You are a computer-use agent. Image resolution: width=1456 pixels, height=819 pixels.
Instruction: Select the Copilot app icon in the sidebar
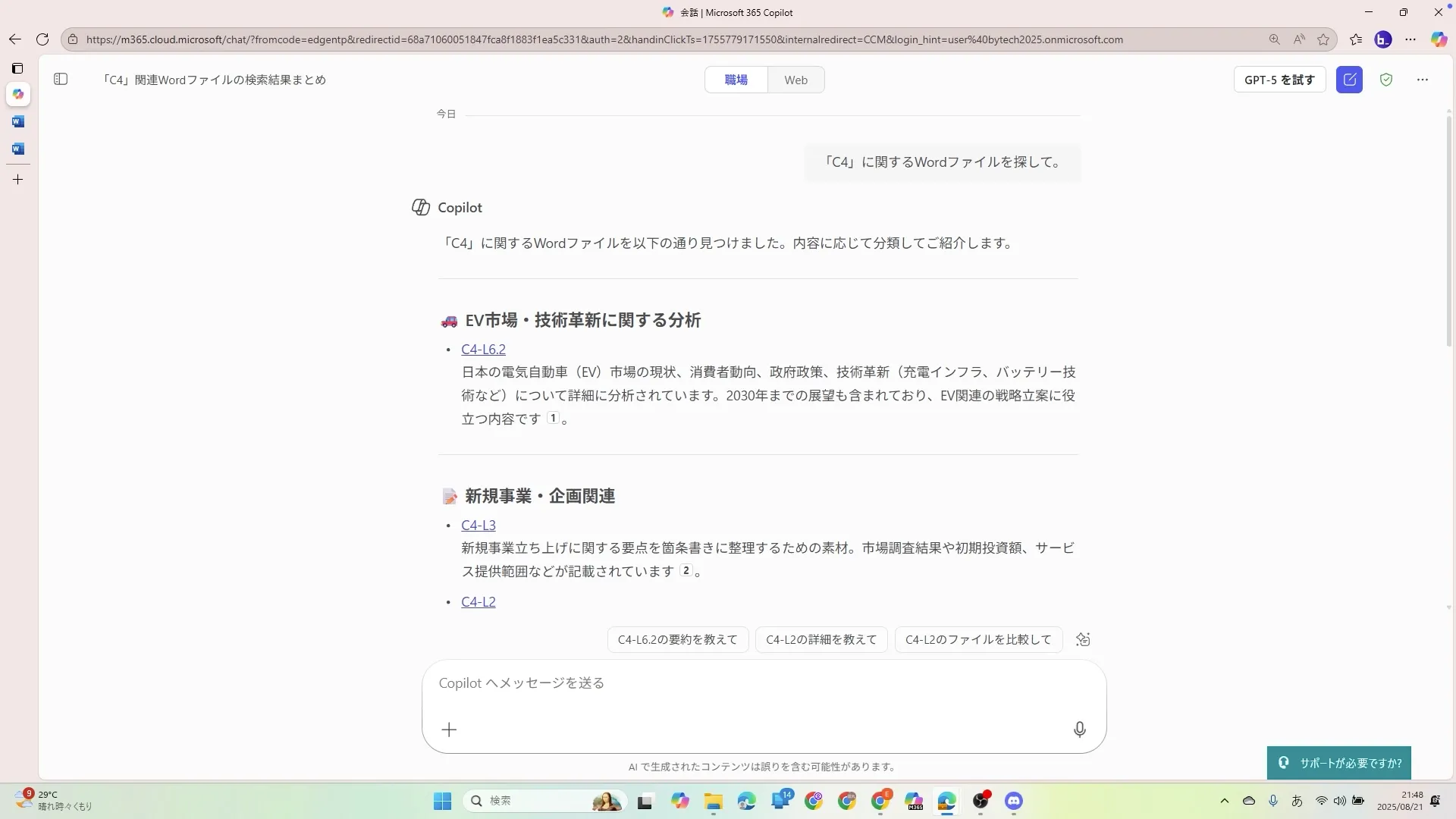[x=18, y=93]
